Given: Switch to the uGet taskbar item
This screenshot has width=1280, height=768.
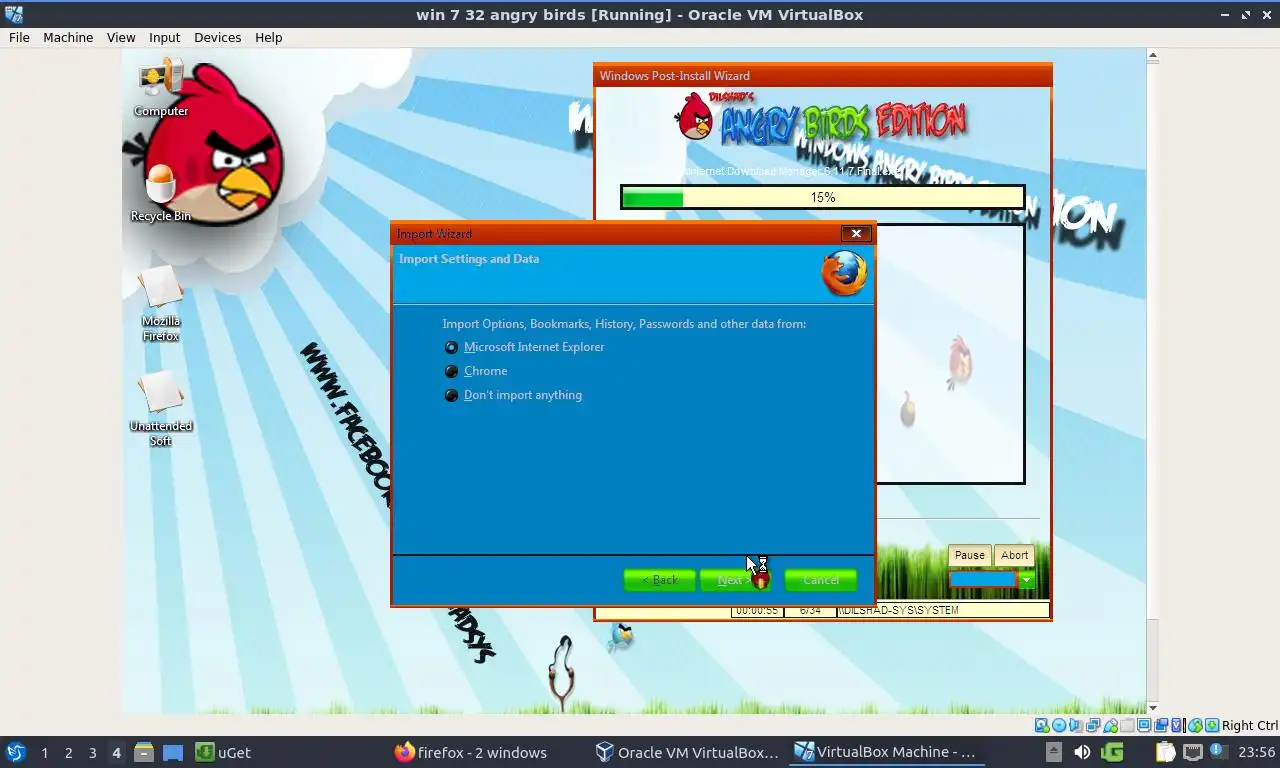Looking at the screenshot, I should coord(223,752).
